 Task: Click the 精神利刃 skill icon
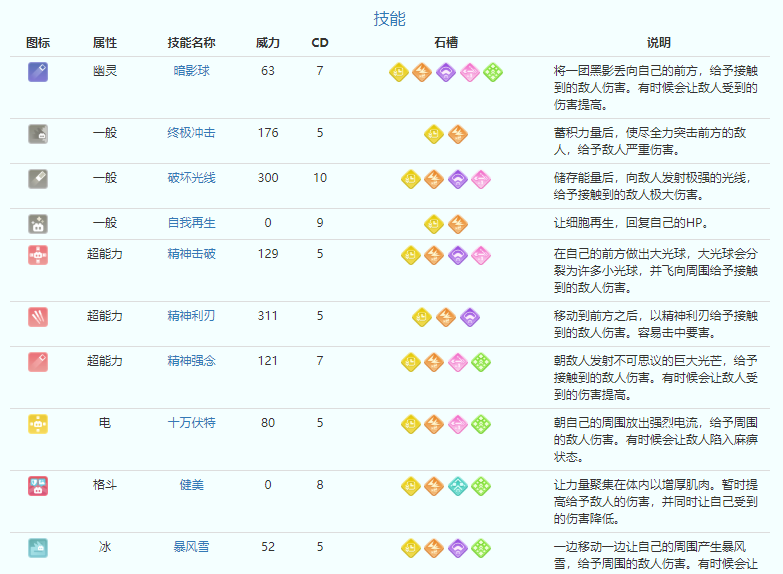point(38,316)
